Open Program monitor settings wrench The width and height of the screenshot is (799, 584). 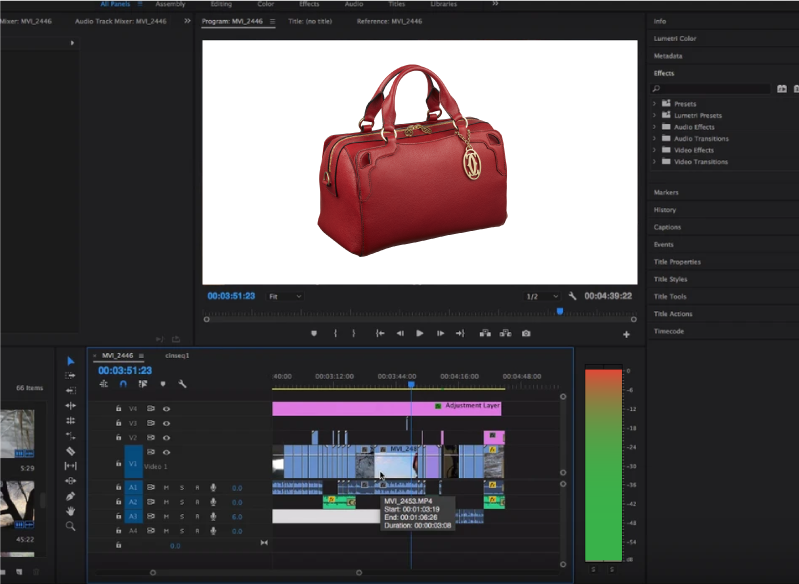pos(572,296)
